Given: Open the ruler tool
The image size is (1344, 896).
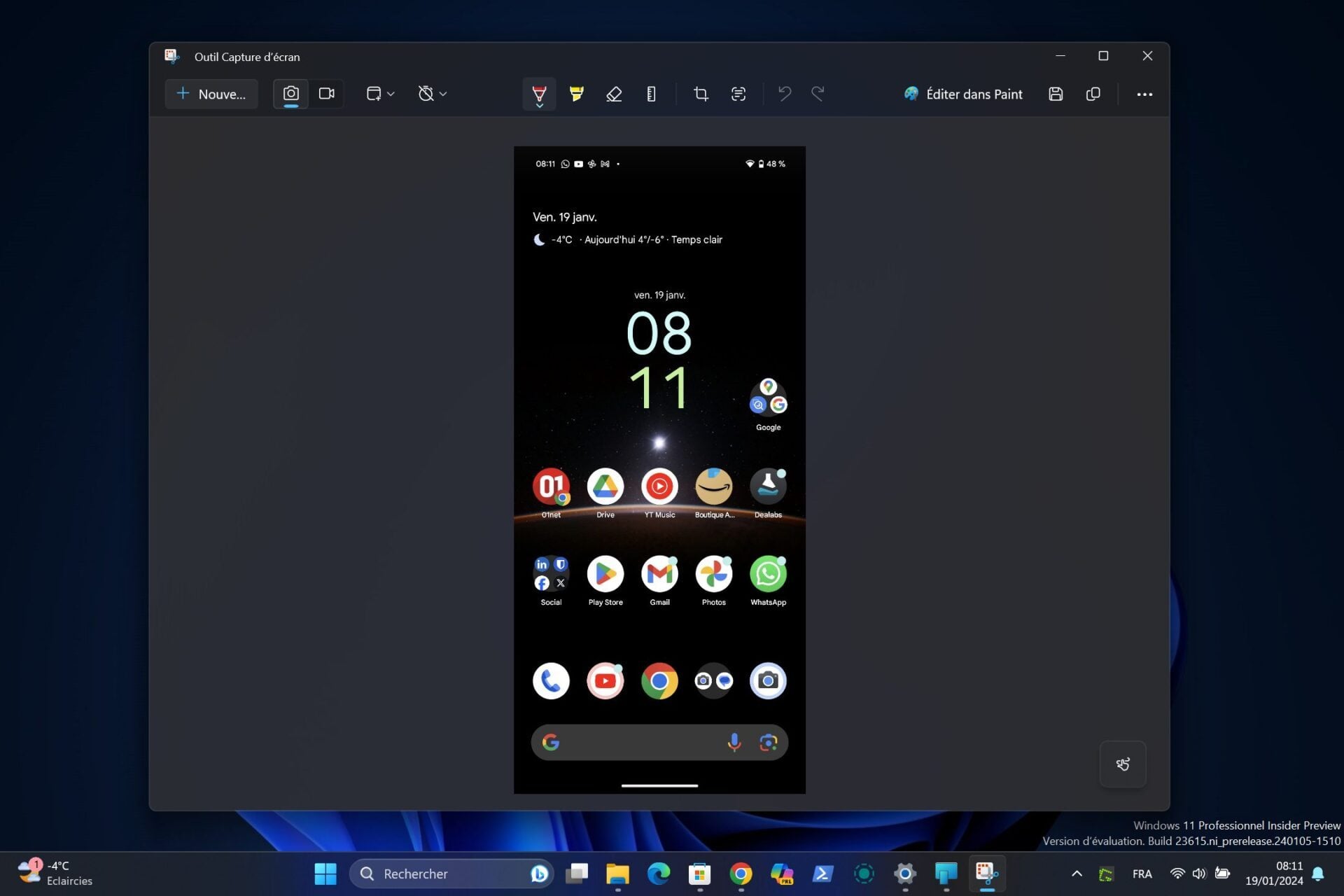Looking at the screenshot, I should point(651,94).
